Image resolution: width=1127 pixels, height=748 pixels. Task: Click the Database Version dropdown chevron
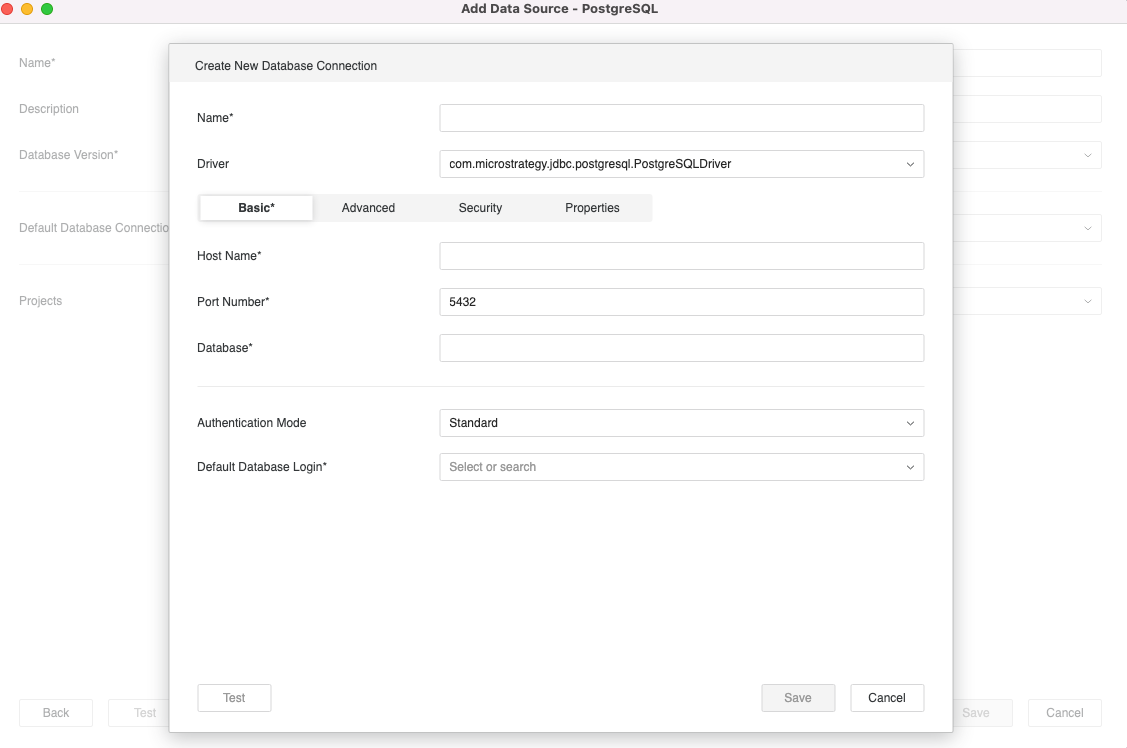coord(1087,155)
